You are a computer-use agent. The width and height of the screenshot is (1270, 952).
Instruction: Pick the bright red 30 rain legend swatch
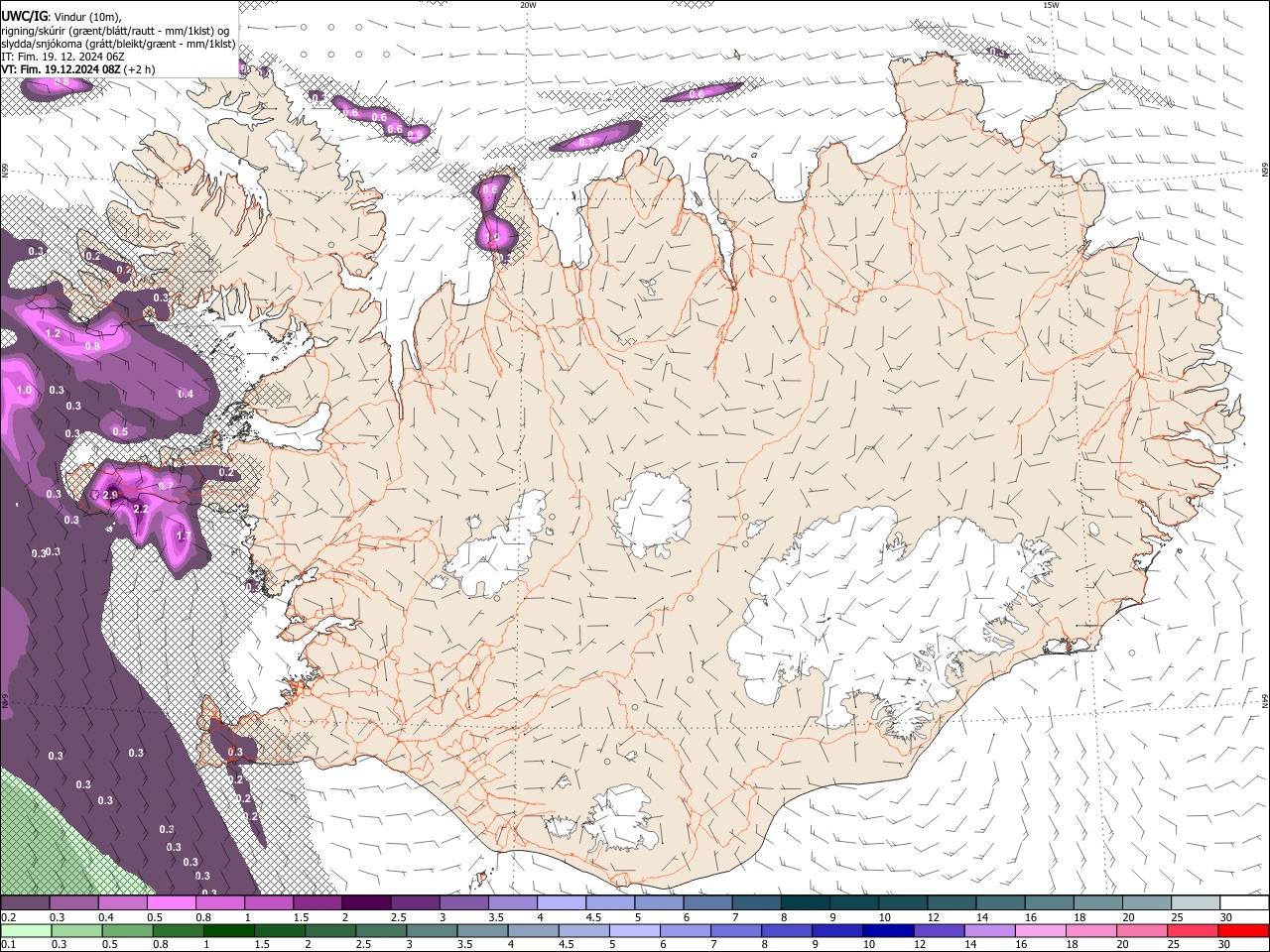[x=1243, y=930]
